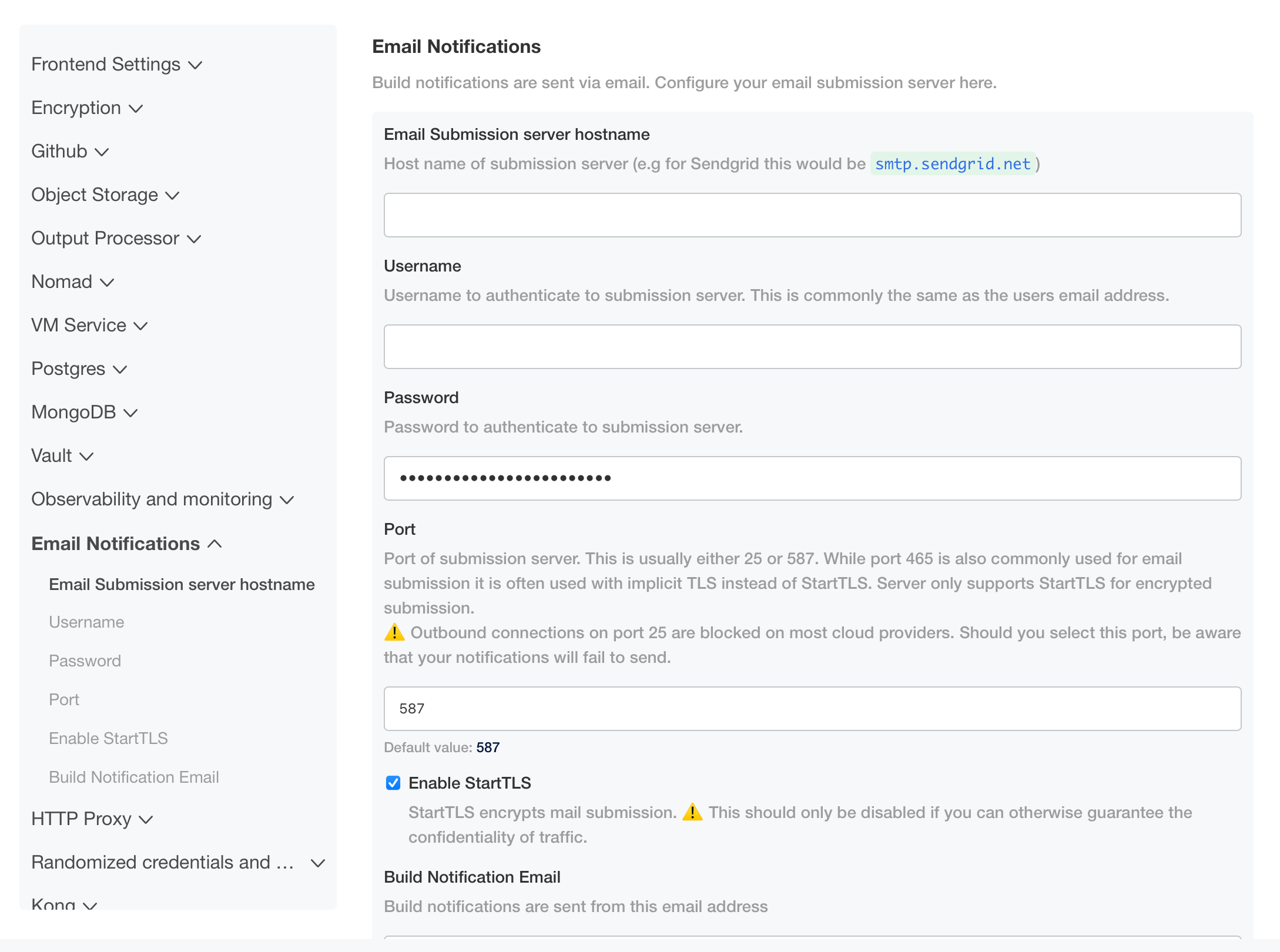Screen dimensions: 1280x952
Task: Click the smtp.sendgrid.net example code text
Action: click(x=953, y=163)
